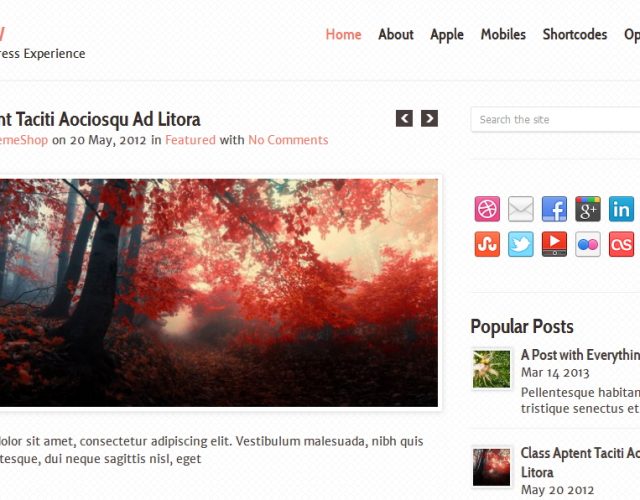Open the LinkedIn social icon
Viewport: 640px width, 500px height.
click(621, 209)
